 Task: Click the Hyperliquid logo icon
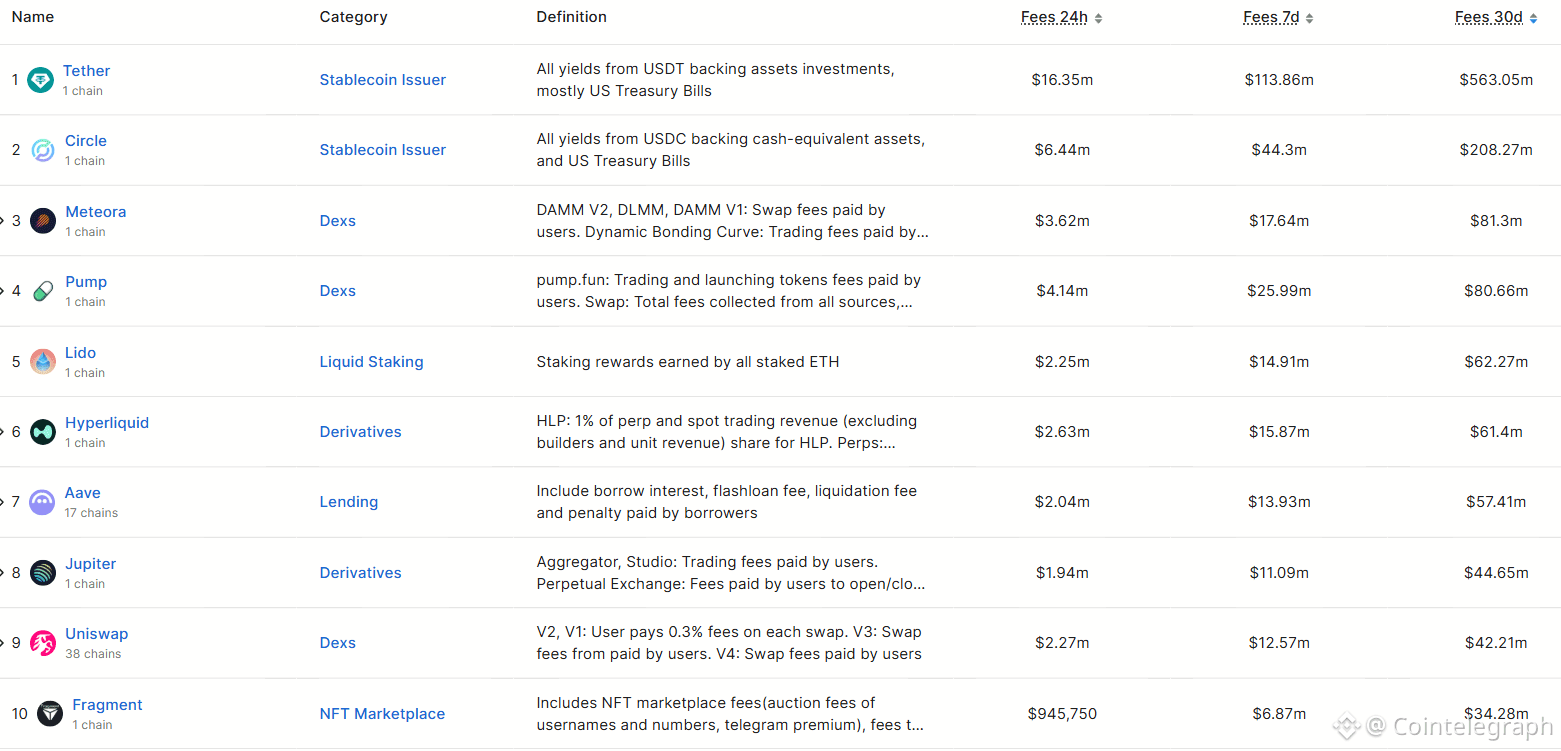[x=43, y=432]
